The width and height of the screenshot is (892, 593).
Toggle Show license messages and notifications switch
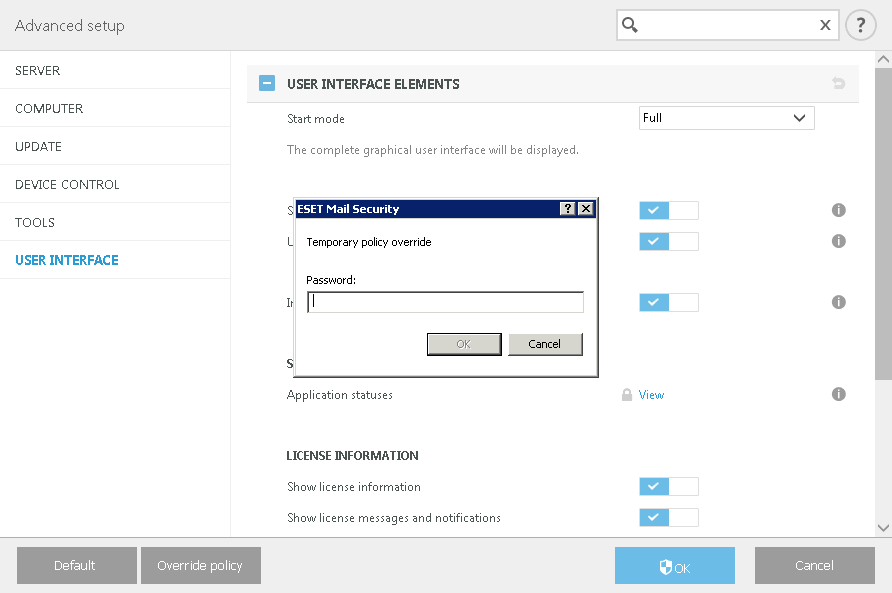pos(668,517)
